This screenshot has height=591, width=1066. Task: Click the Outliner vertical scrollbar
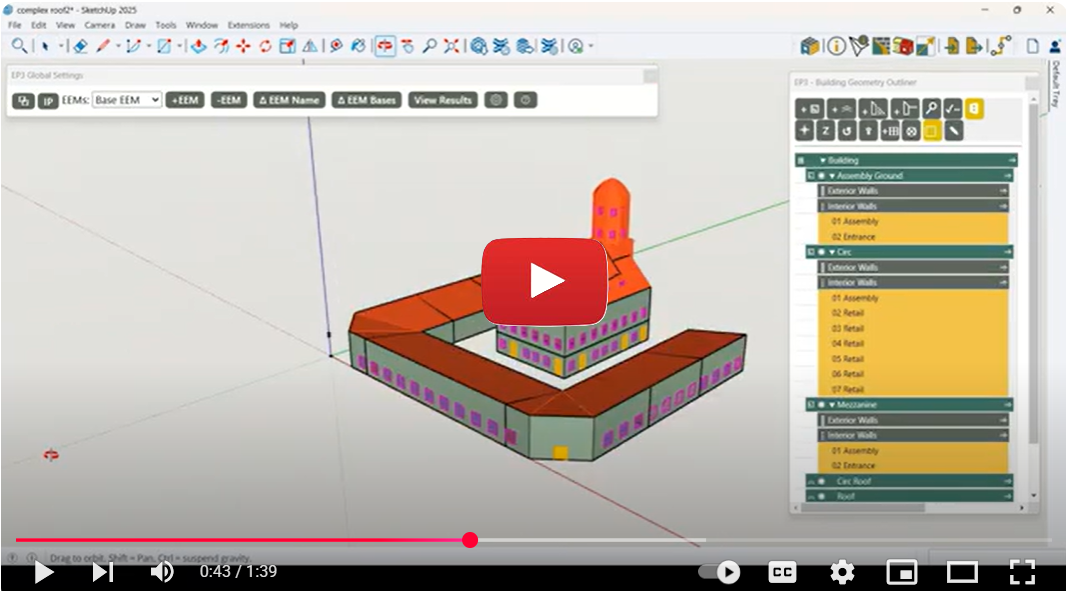pos(1033,272)
